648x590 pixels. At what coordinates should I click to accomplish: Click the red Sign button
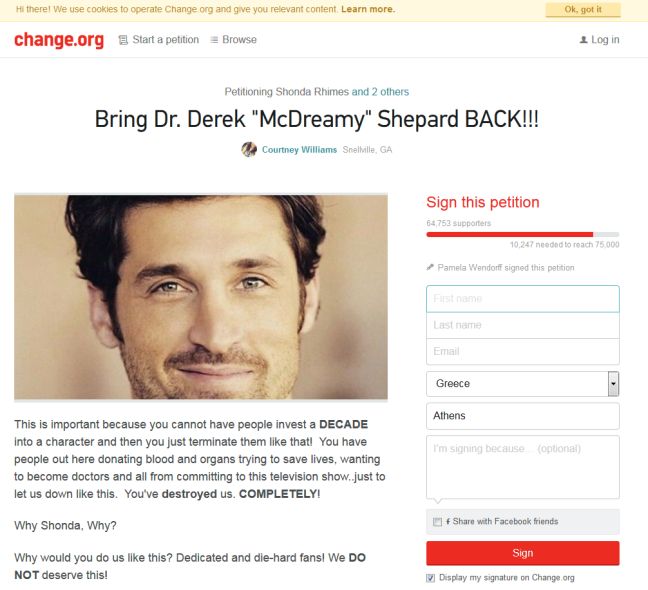pyautogui.click(x=522, y=553)
